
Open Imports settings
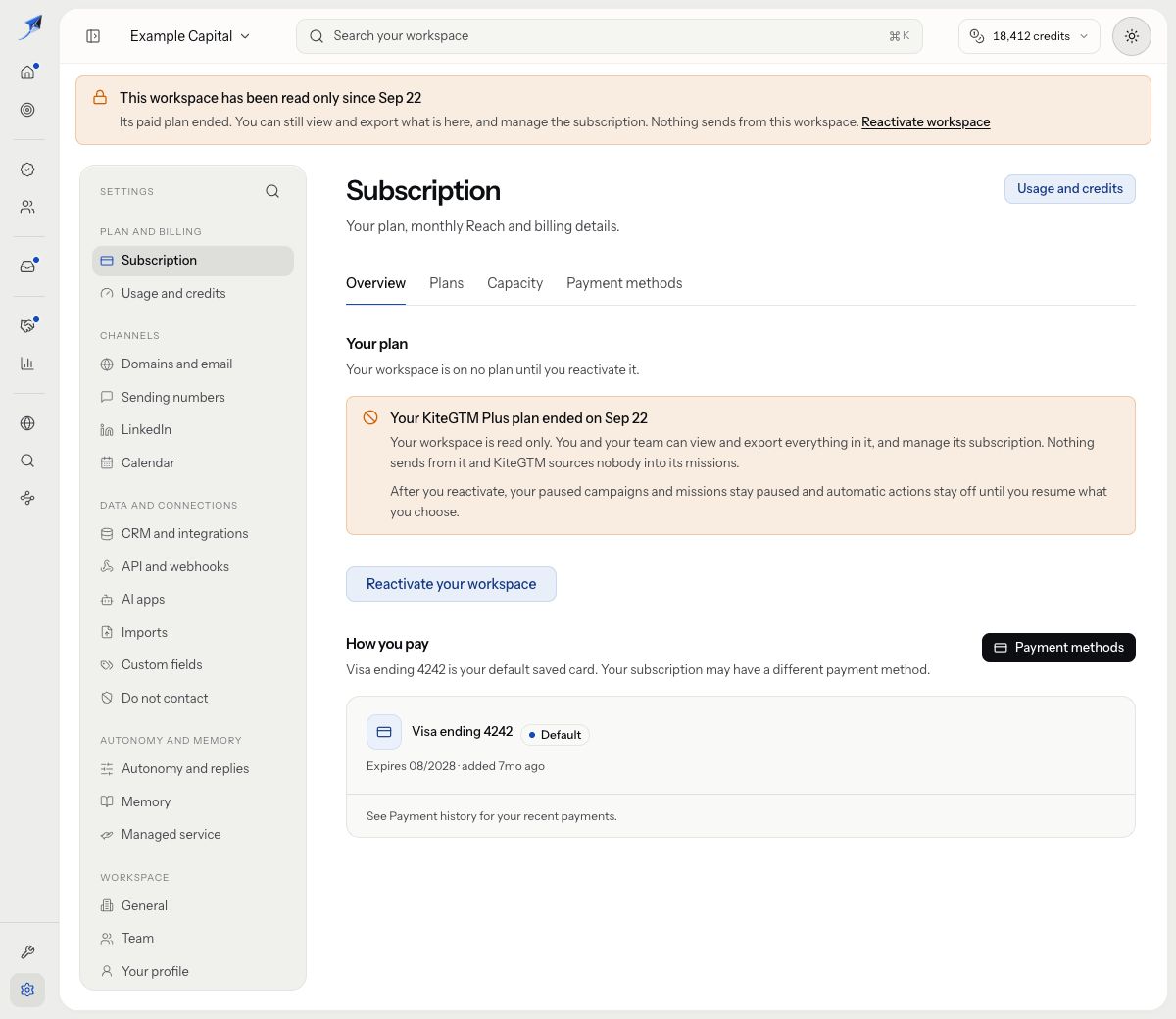193,633
